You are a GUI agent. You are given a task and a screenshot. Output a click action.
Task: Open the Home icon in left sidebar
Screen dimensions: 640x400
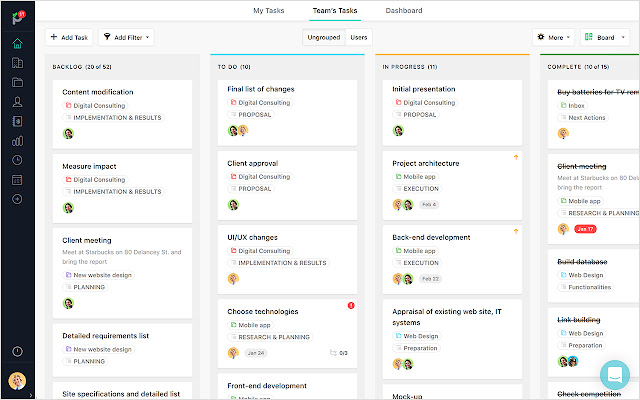pyautogui.click(x=17, y=44)
